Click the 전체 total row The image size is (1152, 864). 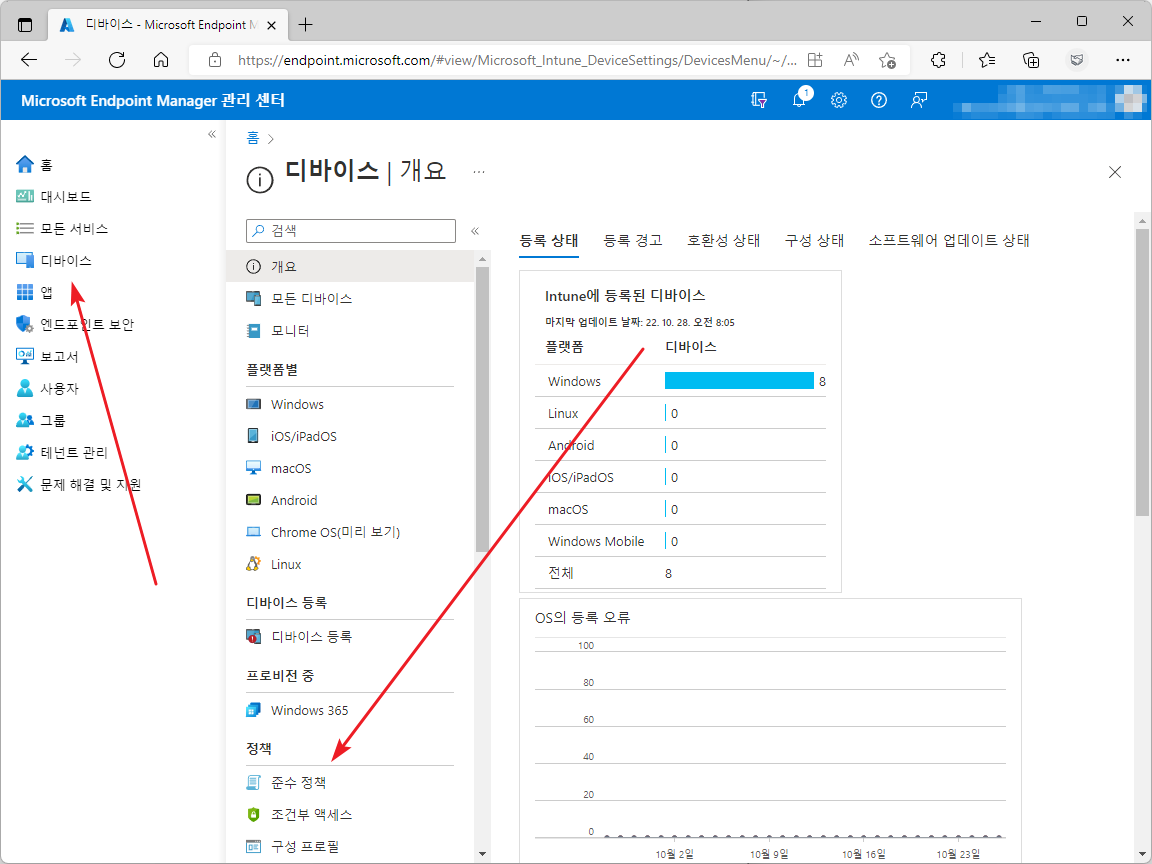click(x=680, y=573)
